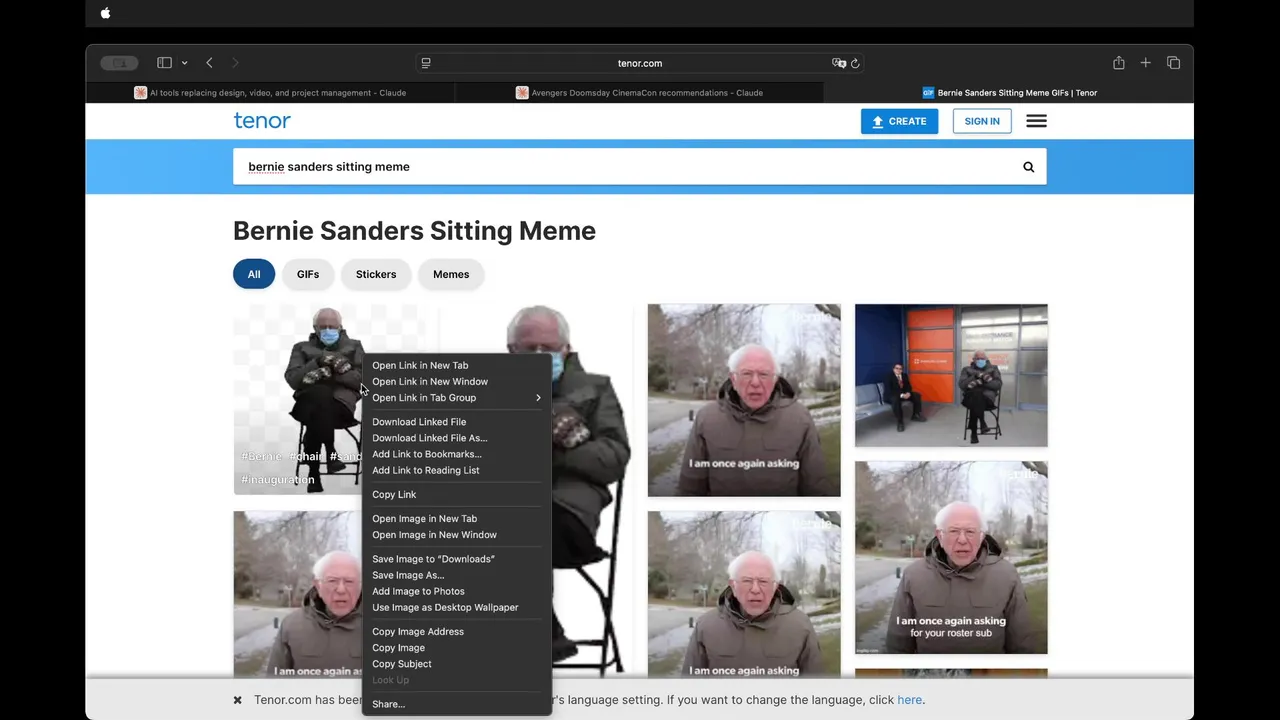Screen dimensions: 1280x720
Task: Click the translate icon in address bar
Action: [x=839, y=63]
